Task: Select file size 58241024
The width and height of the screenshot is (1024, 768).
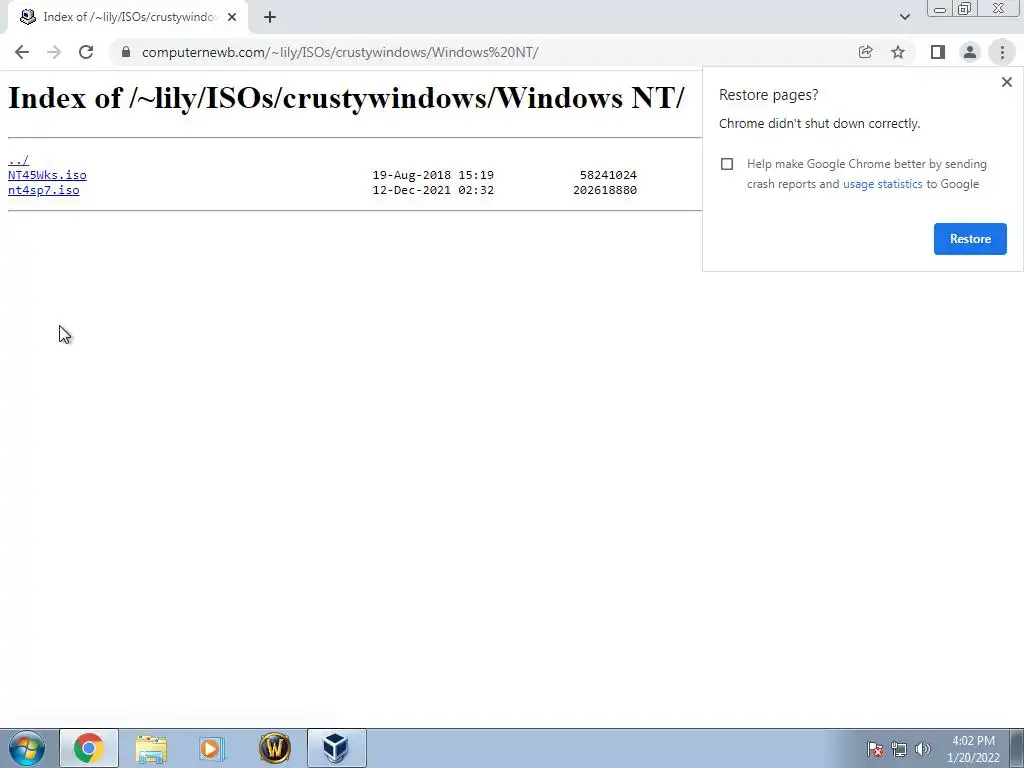Action: [x=608, y=175]
